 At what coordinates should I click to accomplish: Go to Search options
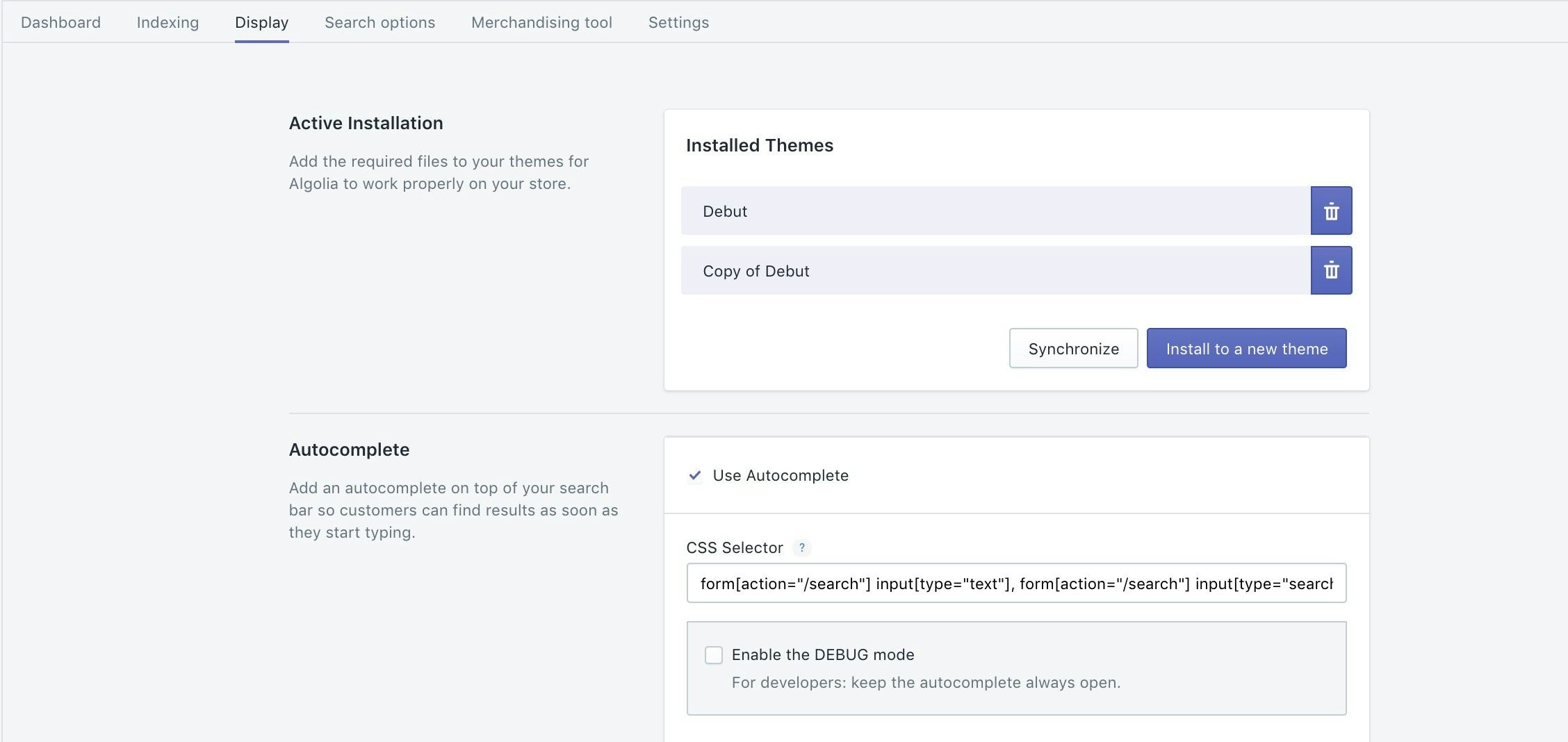tap(379, 22)
